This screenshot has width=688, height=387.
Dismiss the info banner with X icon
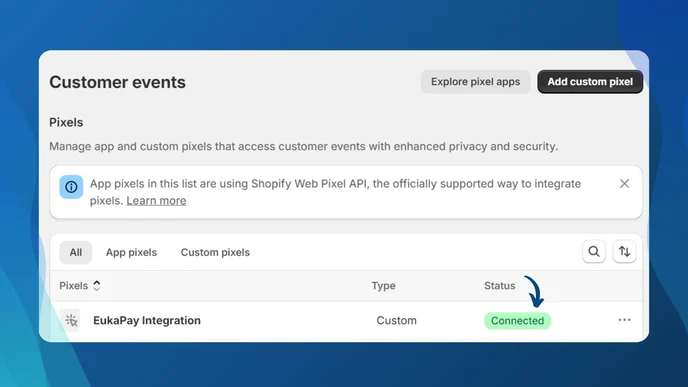pyautogui.click(x=624, y=183)
